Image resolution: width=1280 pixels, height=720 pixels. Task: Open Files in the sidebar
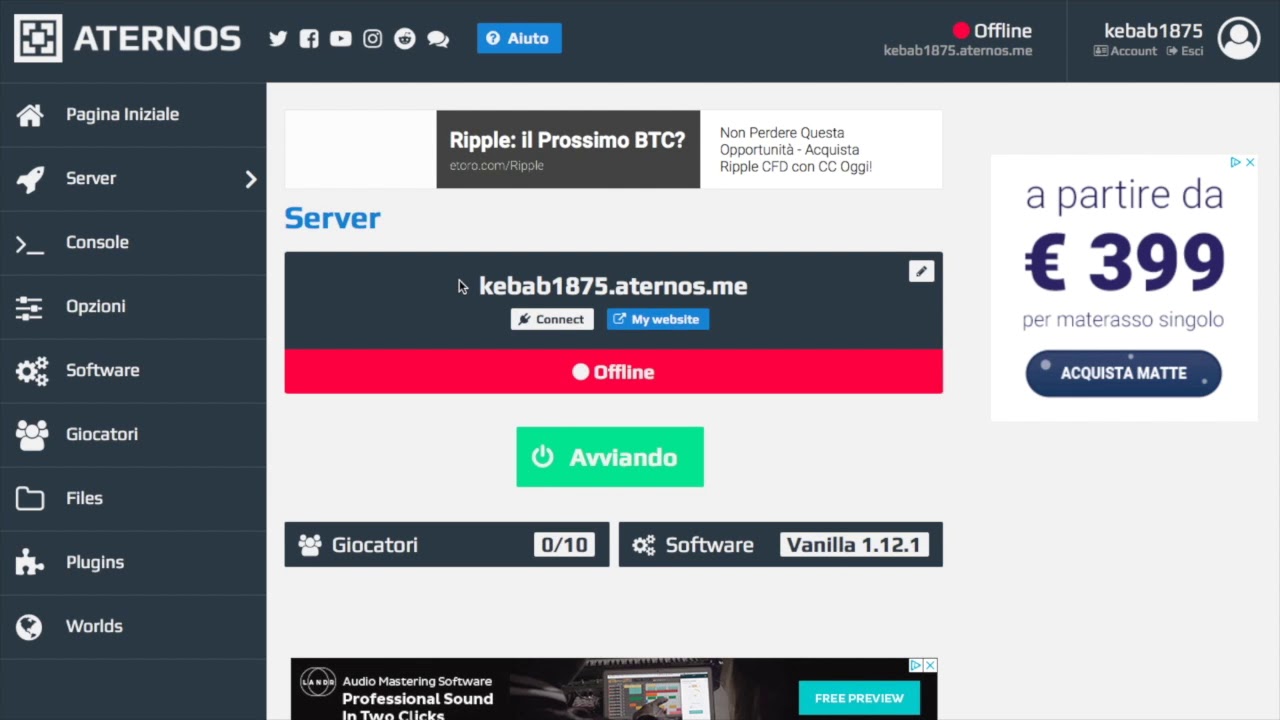(x=133, y=498)
